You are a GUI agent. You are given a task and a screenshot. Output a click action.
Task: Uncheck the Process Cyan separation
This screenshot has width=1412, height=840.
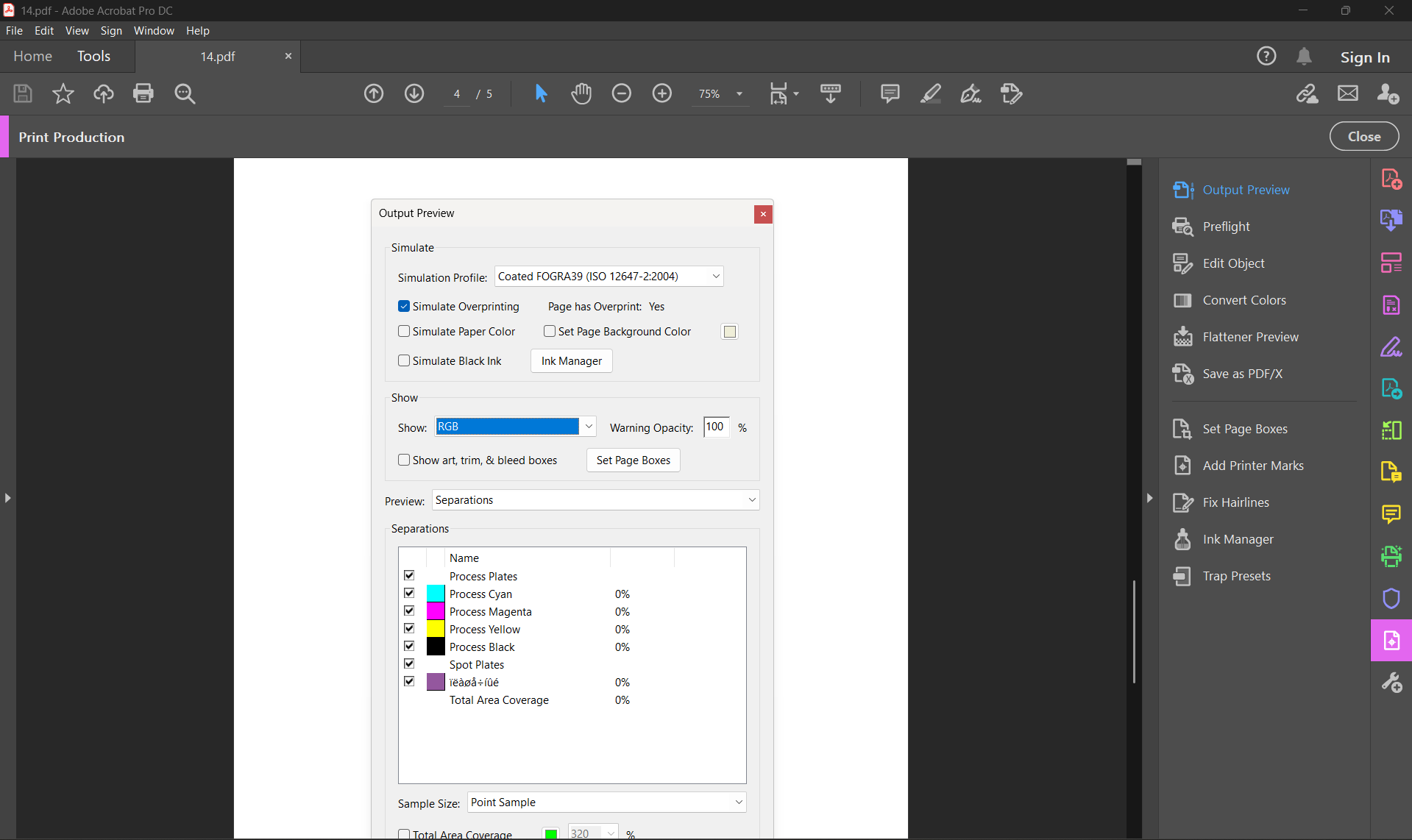click(x=409, y=593)
